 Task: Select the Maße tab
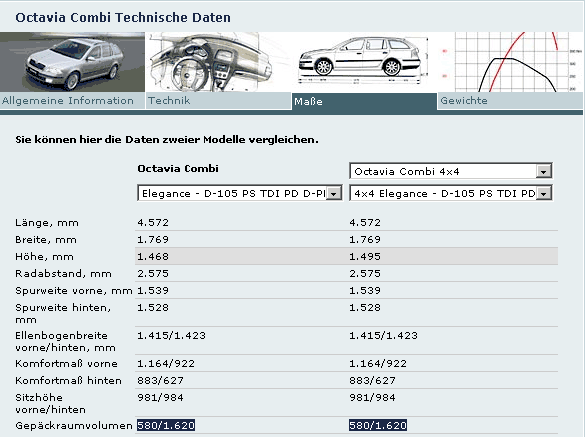click(364, 102)
